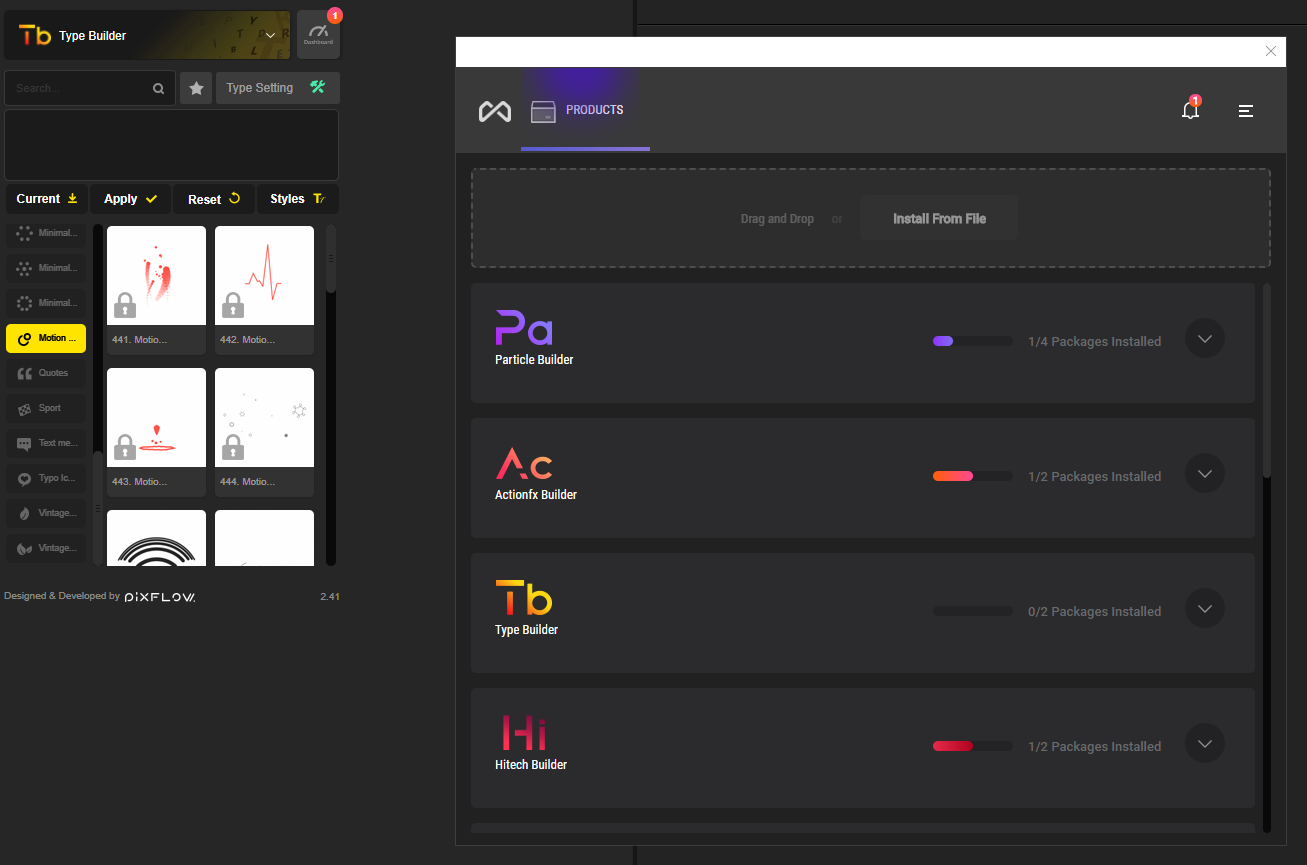
Task: Click Actionfx Builder install progress bar
Action: (x=972, y=476)
